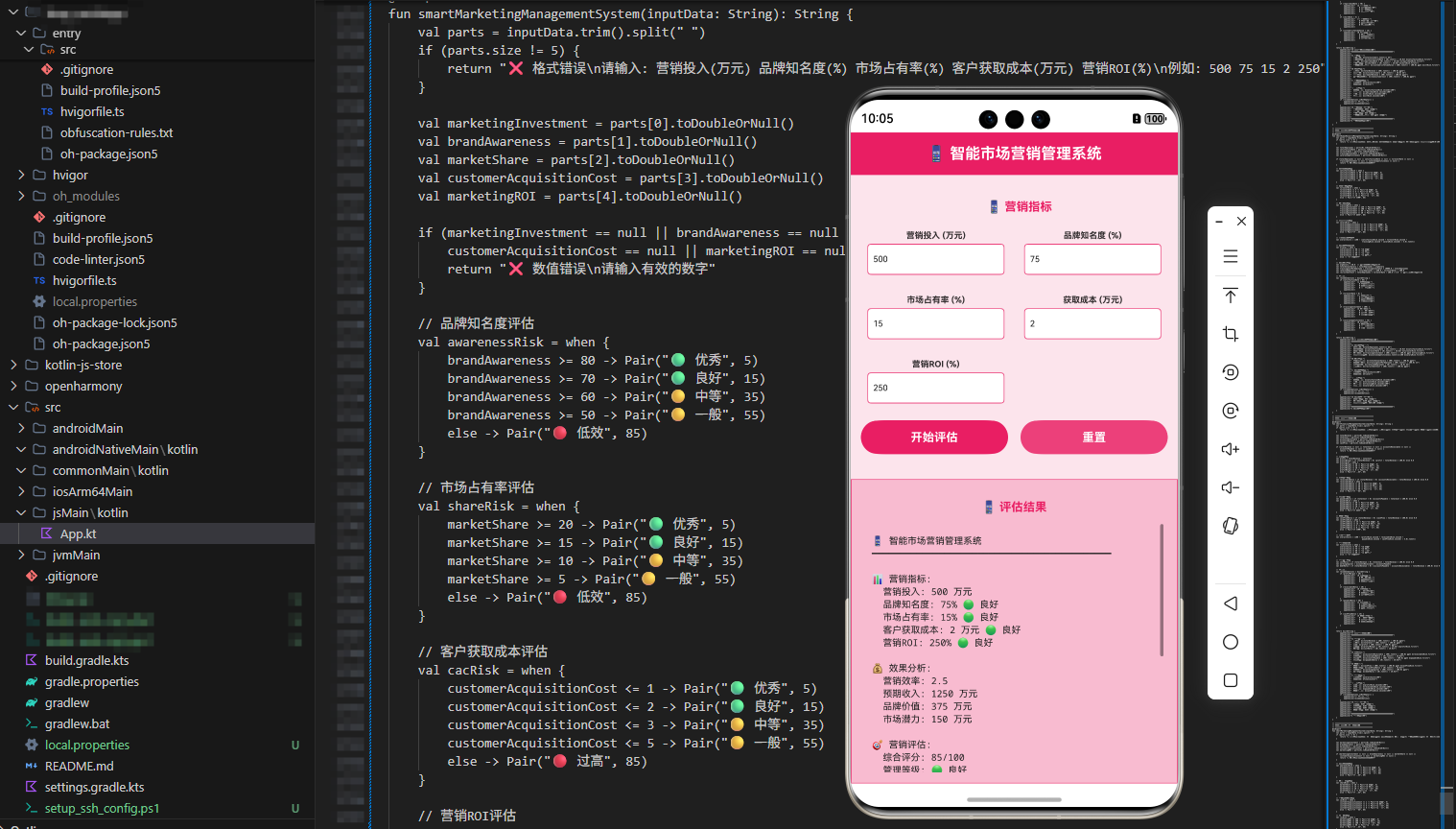Expand the openharmony folder
This screenshot has height=829, width=1456.
click(x=13, y=386)
